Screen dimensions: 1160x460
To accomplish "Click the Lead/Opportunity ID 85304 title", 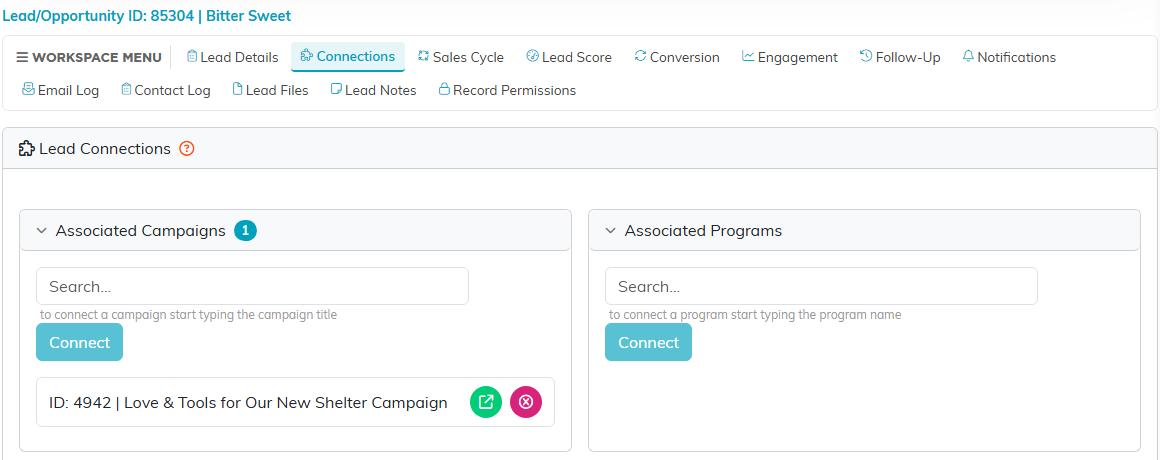I will [146, 16].
